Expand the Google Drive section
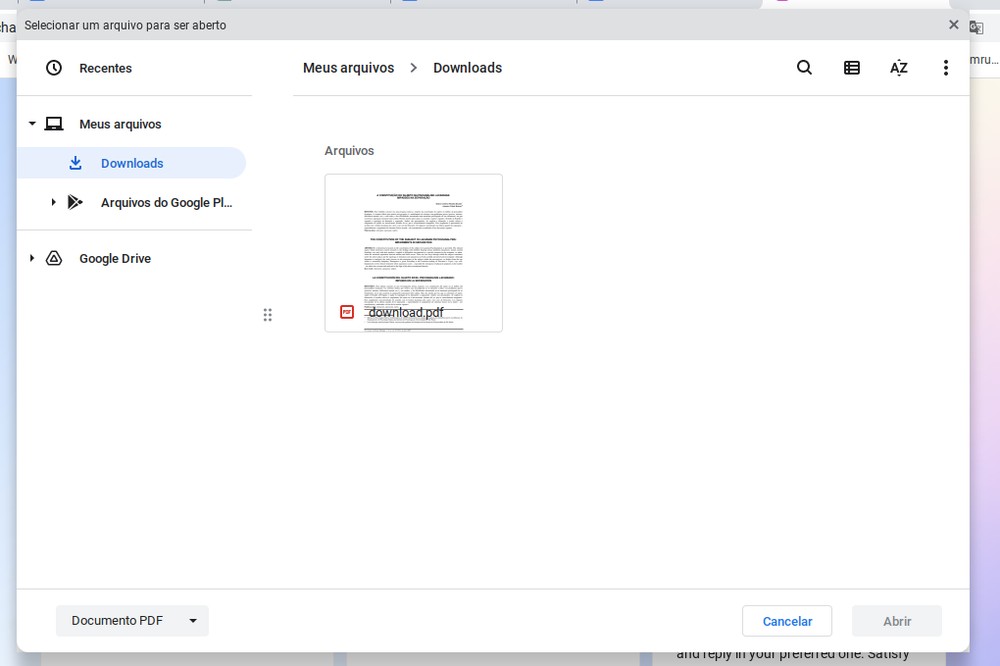The height and width of the screenshot is (666, 1000). point(31,258)
